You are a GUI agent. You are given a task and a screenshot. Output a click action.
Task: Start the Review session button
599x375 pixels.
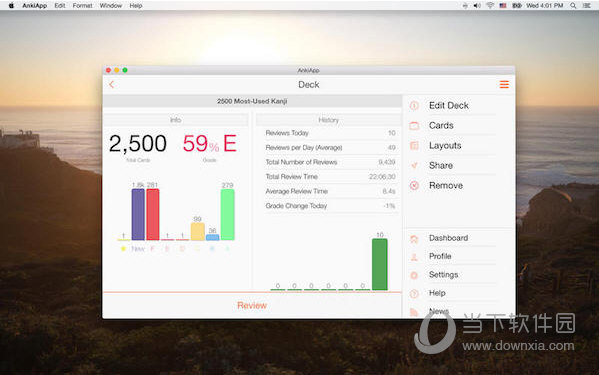coord(252,305)
